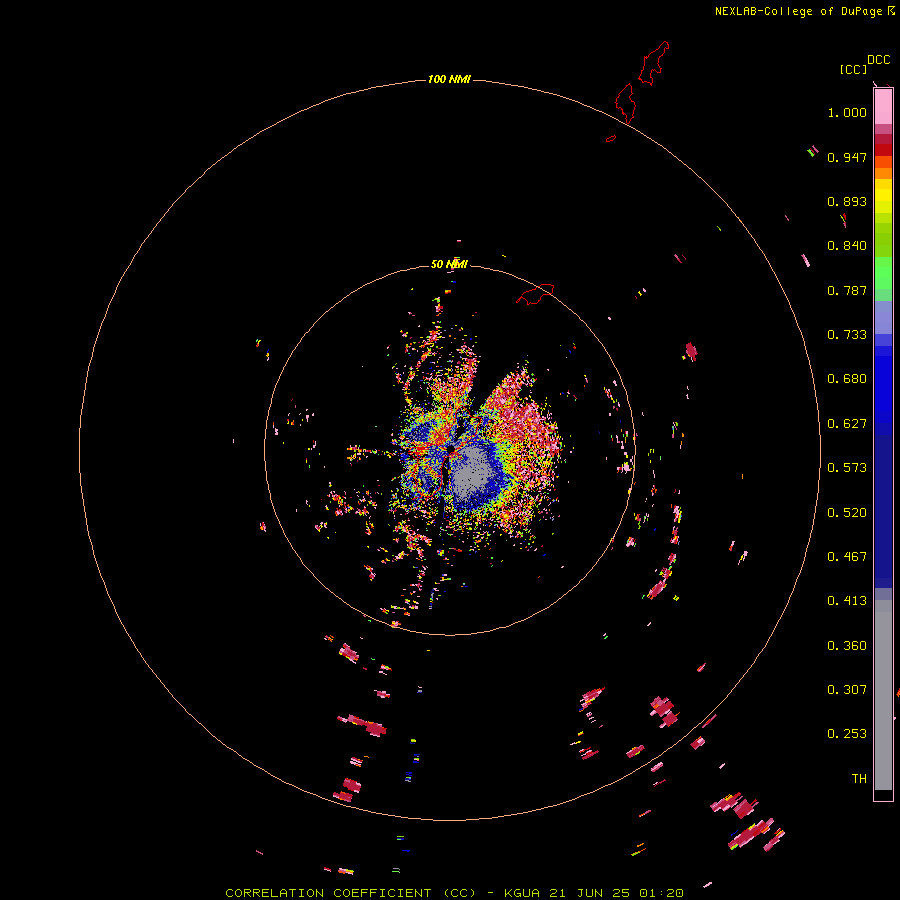
Task: Select the 0.680 legend value
Action: (x=847, y=379)
